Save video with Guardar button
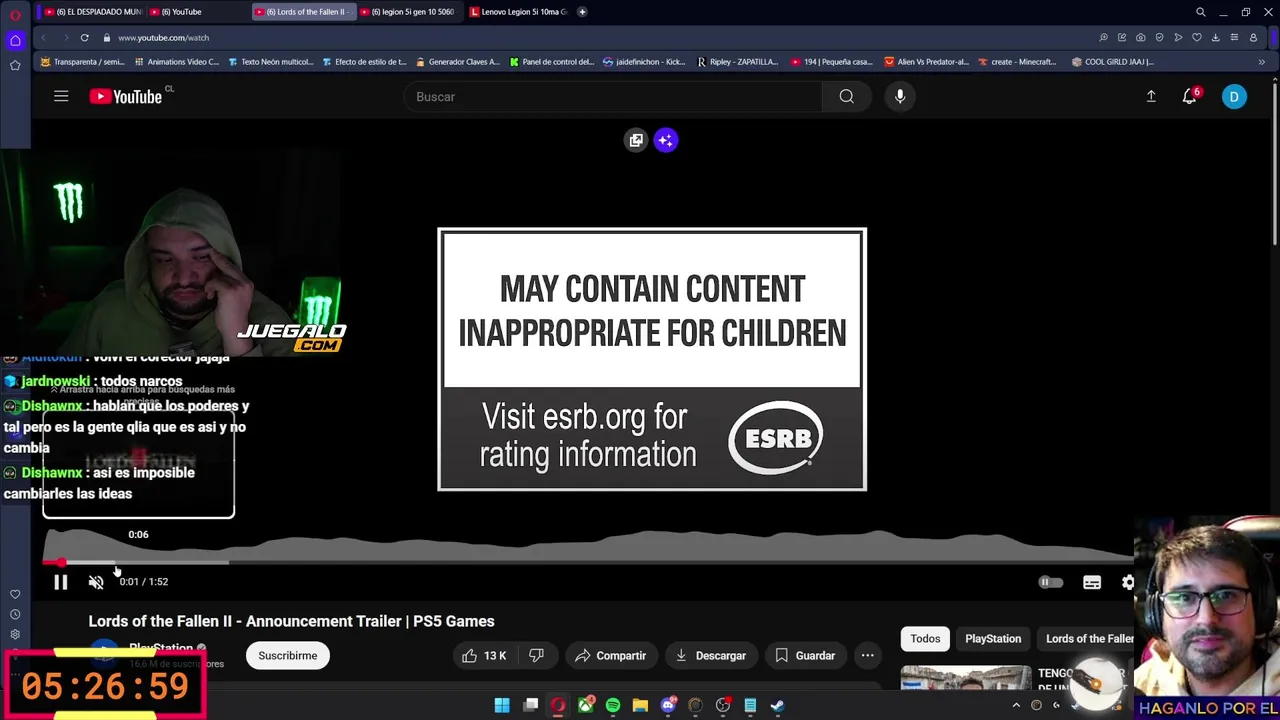This screenshot has width=1280, height=720. [x=805, y=656]
